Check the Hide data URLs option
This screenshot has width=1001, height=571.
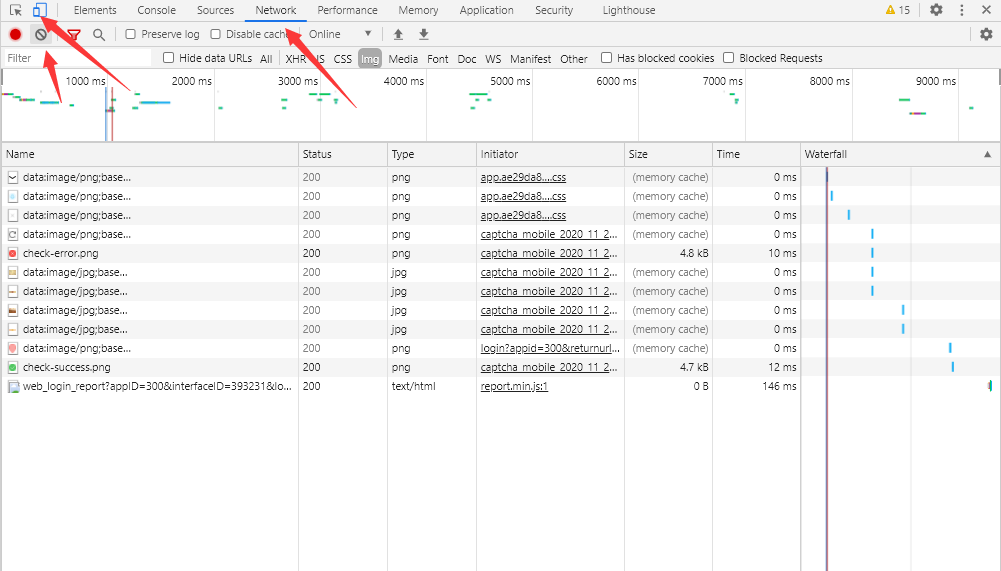pyautogui.click(x=169, y=58)
